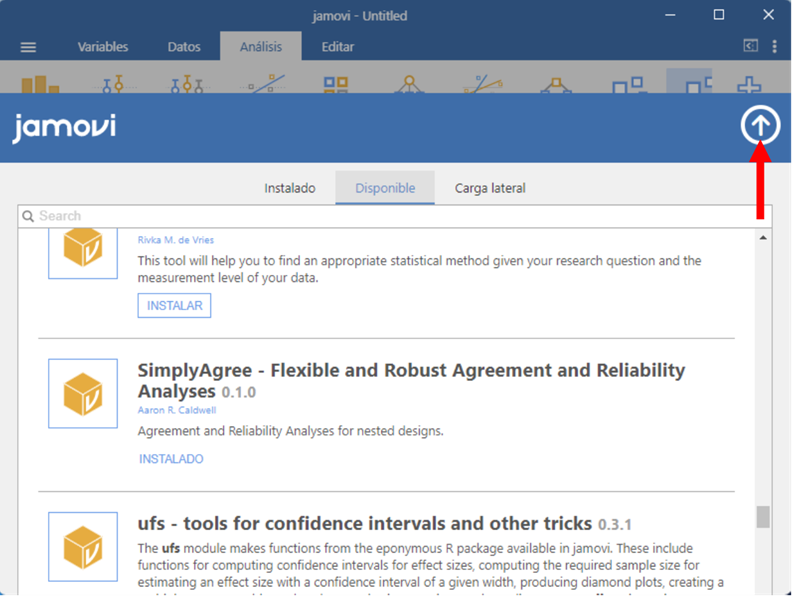Image resolution: width=792 pixels, height=596 pixels.
Task: Toggle the results panel icon in header
Action: (x=750, y=46)
